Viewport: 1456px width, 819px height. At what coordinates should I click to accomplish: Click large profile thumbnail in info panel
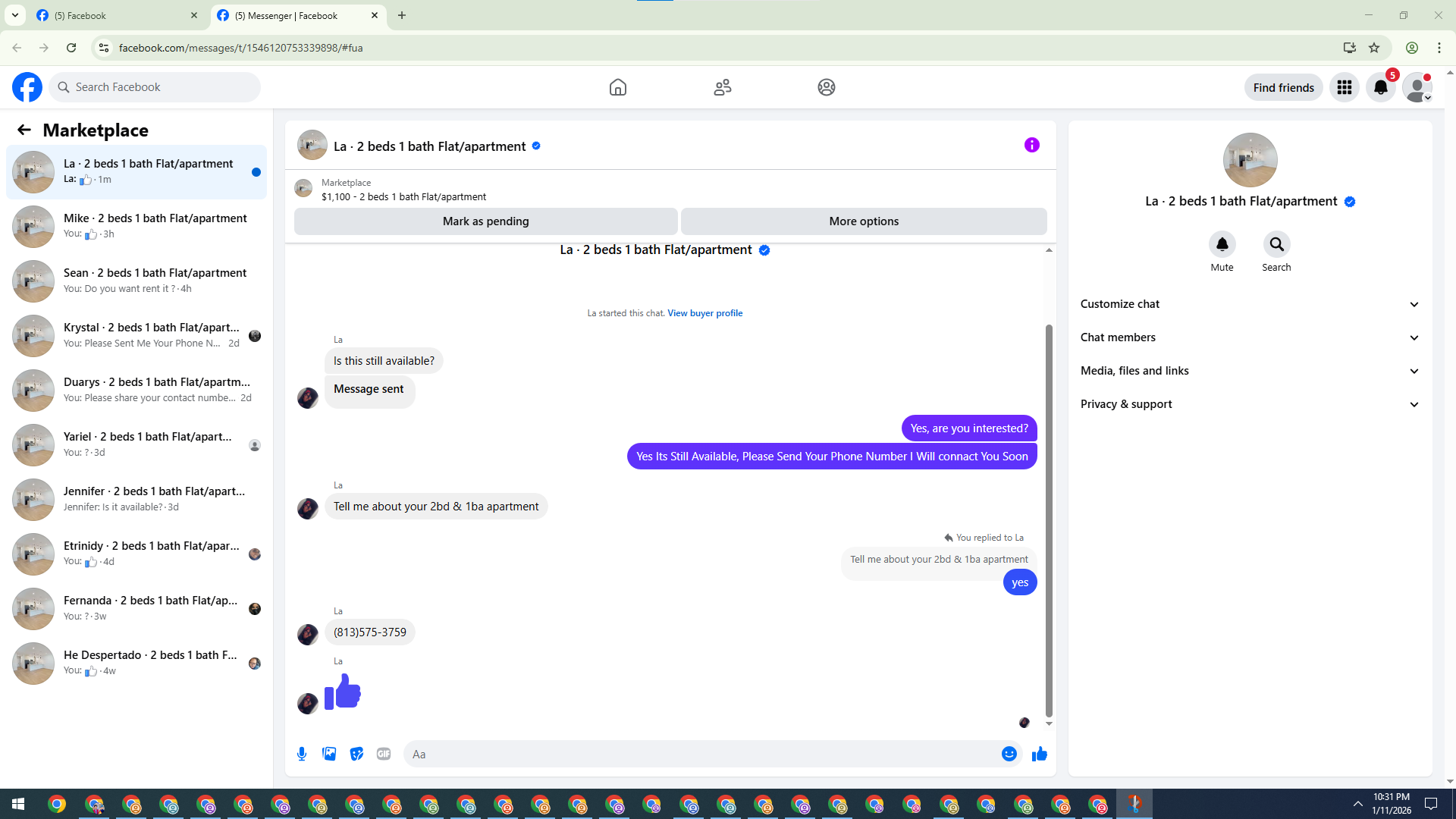coord(1250,160)
